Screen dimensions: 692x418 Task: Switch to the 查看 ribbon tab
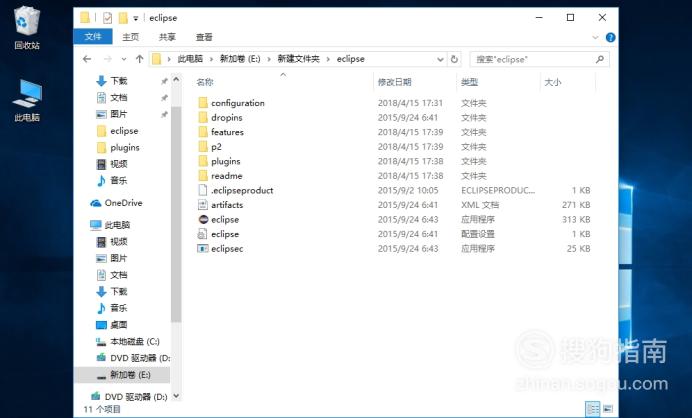204,37
